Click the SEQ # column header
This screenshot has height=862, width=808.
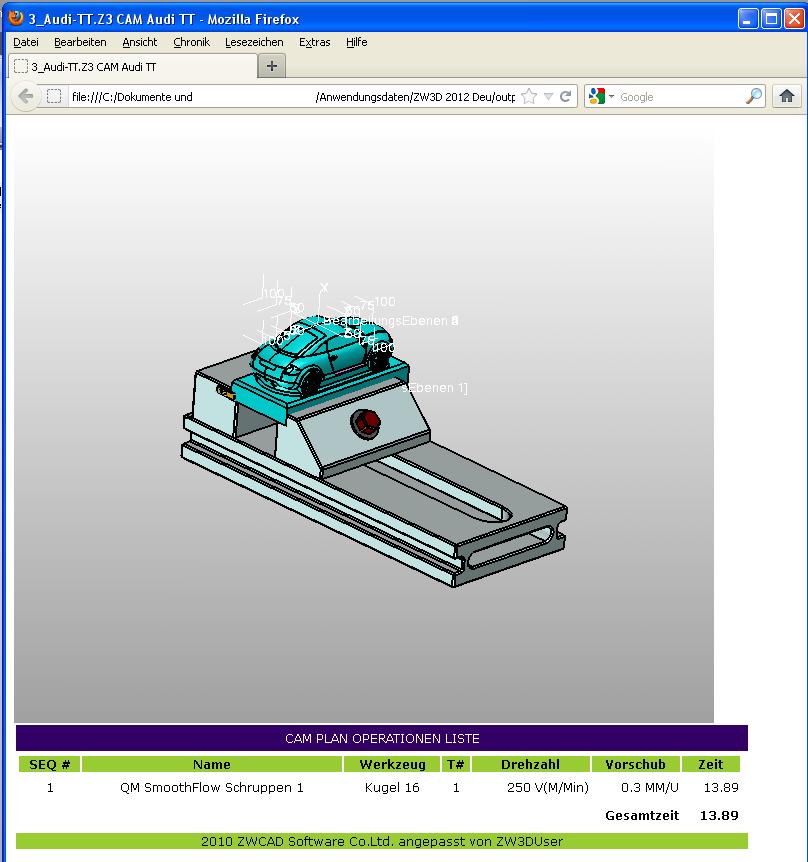[x=49, y=764]
